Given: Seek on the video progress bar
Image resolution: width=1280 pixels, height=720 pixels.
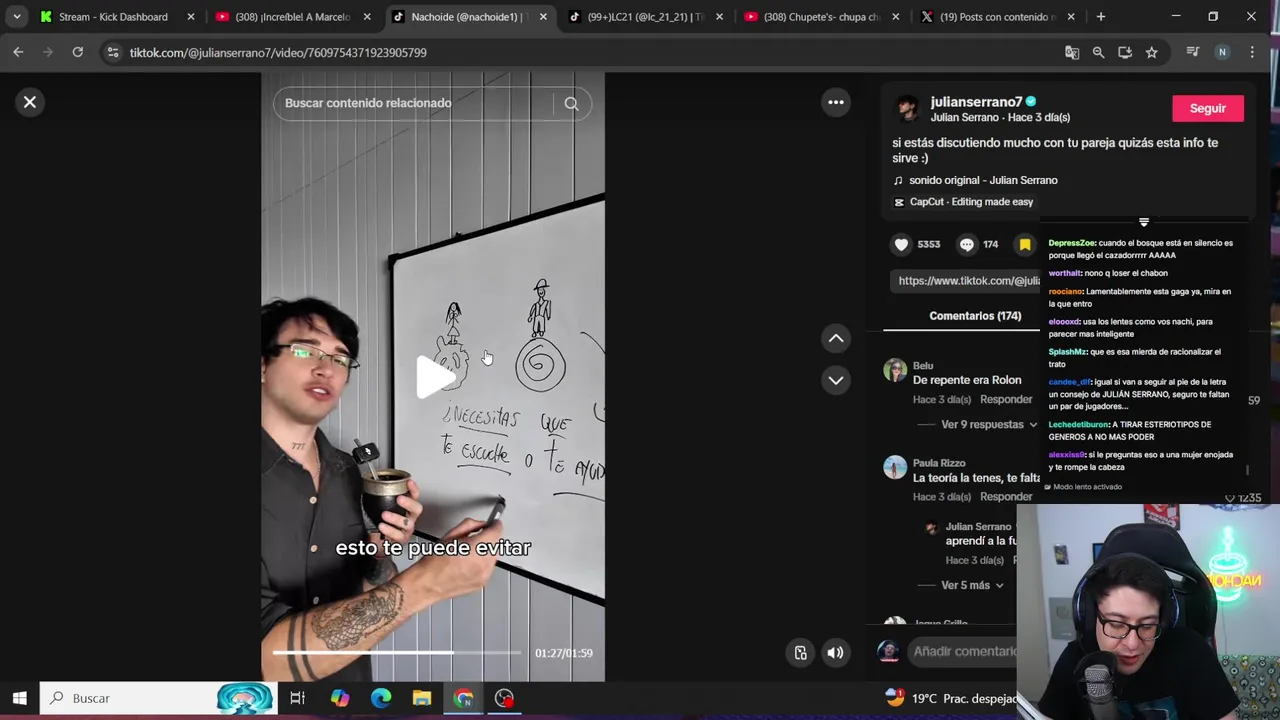Looking at the screenshot, I should (396, 653).
